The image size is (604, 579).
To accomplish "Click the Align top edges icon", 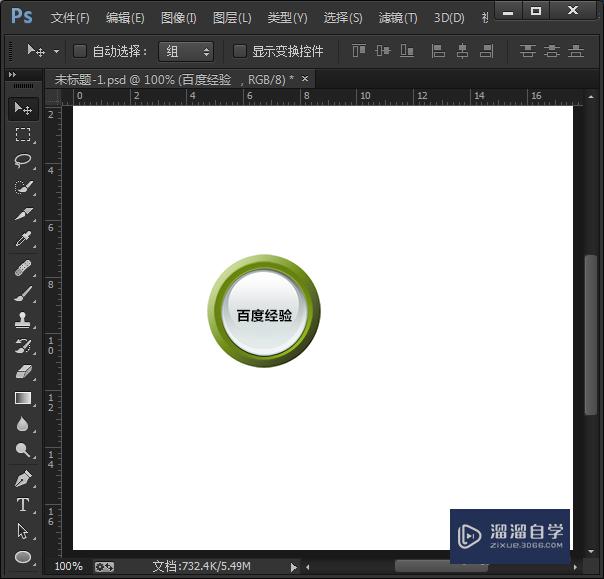I will [x=359, y=50].
